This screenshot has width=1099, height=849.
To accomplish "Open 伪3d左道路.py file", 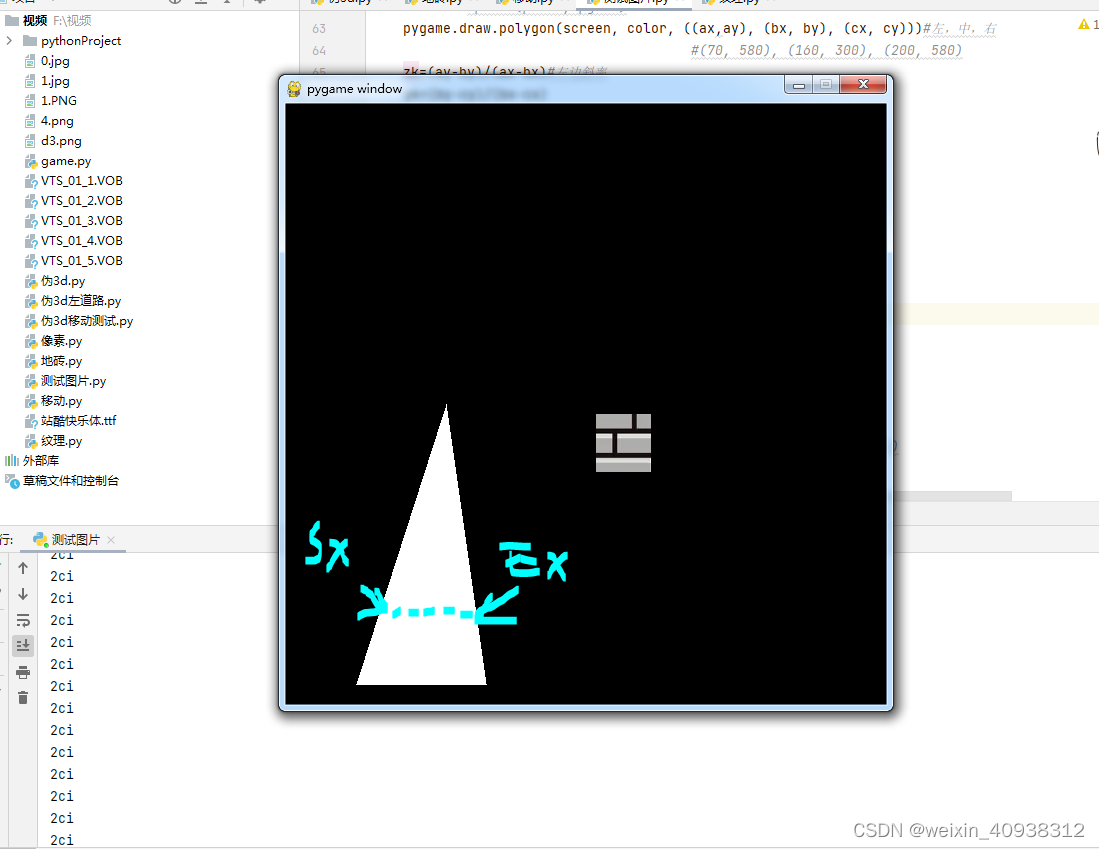I will pos(73,301).
